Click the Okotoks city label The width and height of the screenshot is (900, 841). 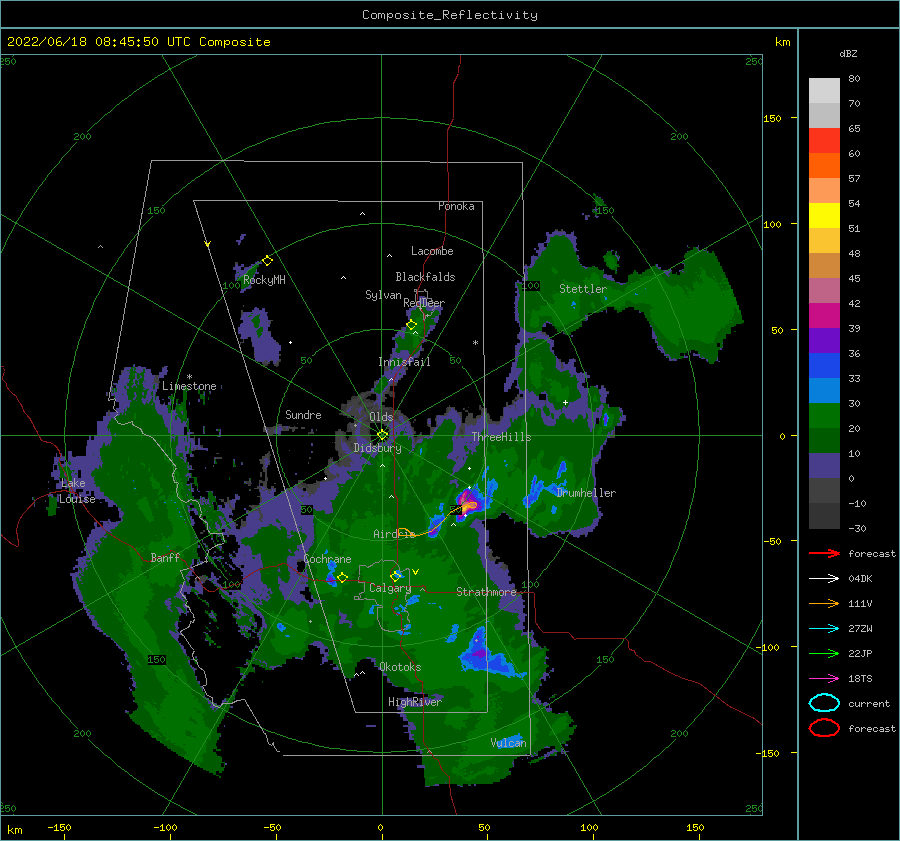point(400,667)
